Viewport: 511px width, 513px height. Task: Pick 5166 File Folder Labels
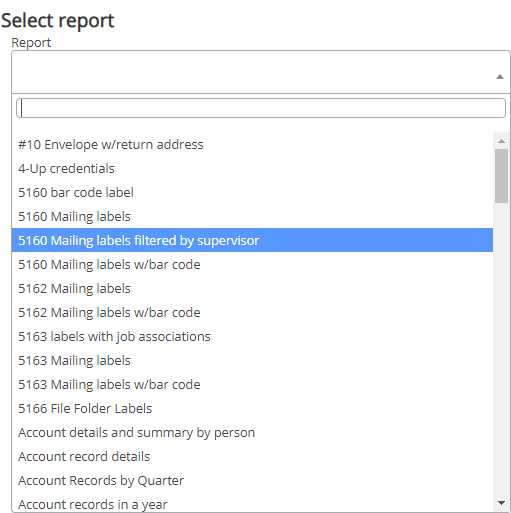[x=252, y=409]
